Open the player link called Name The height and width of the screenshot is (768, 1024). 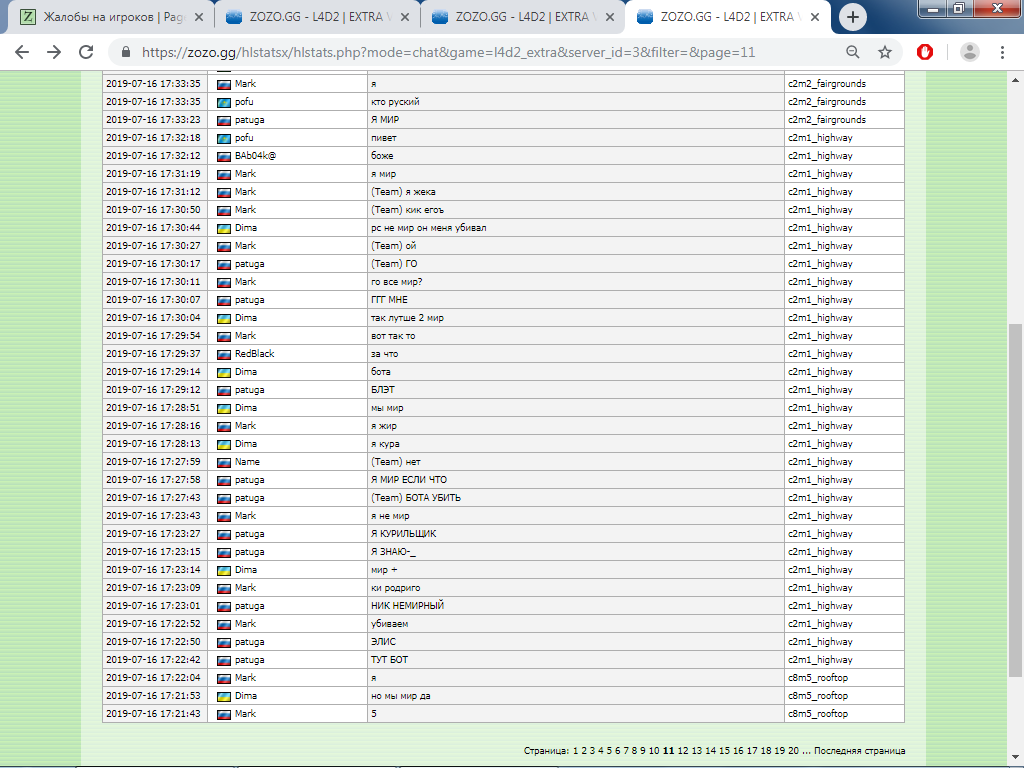246,462
